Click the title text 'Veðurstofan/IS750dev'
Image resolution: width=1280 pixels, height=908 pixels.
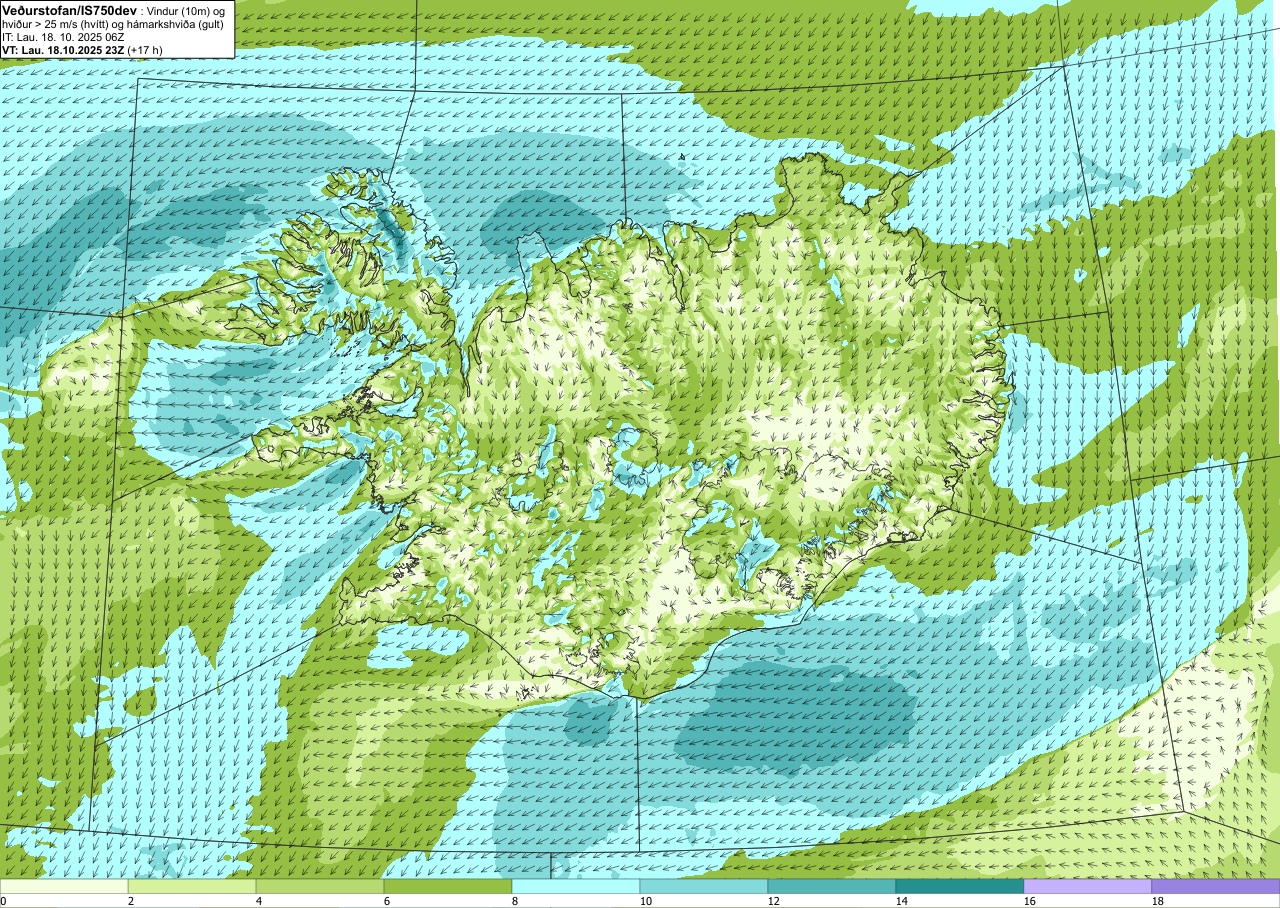click(x=70, y=9)
